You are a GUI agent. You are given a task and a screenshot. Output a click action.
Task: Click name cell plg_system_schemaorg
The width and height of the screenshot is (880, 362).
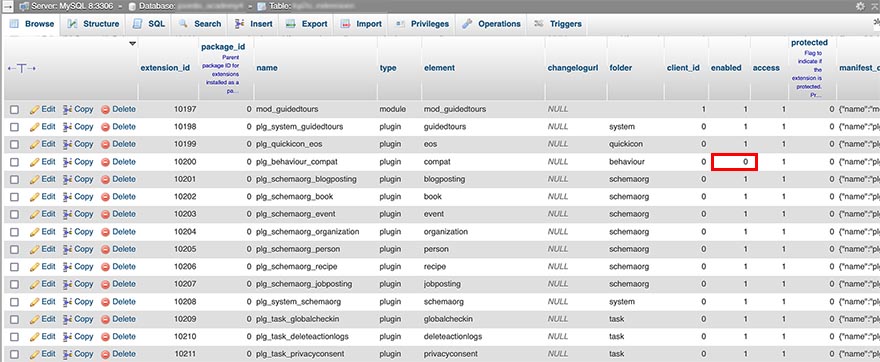click(298, 302)
